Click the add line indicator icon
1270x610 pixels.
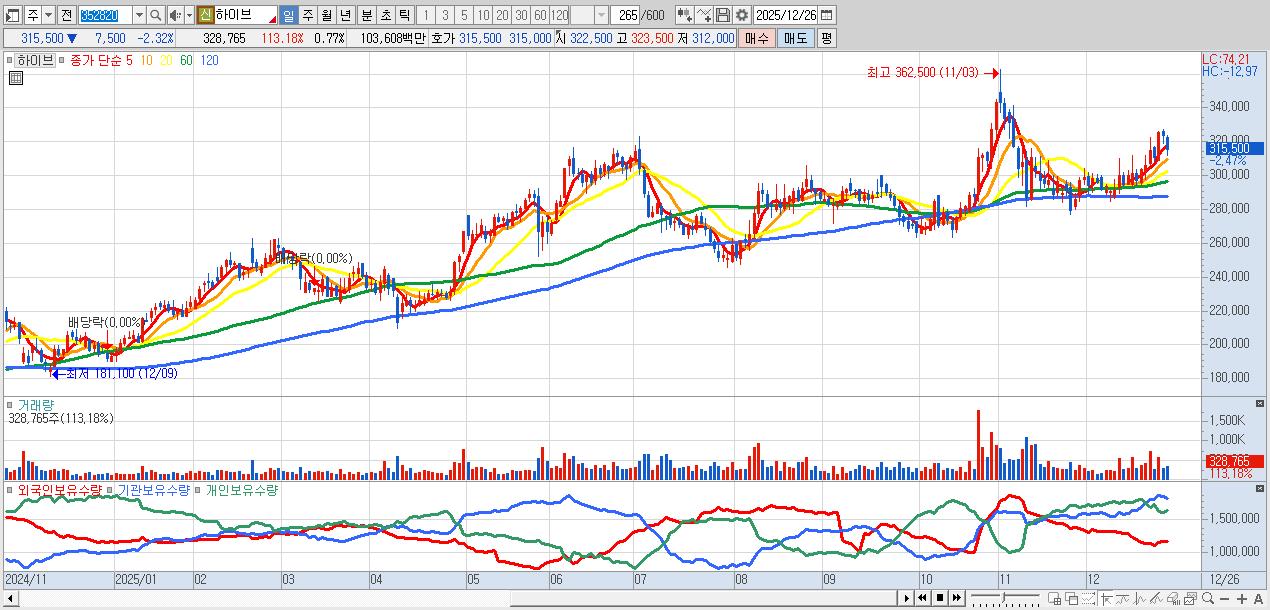click(704, 15)
